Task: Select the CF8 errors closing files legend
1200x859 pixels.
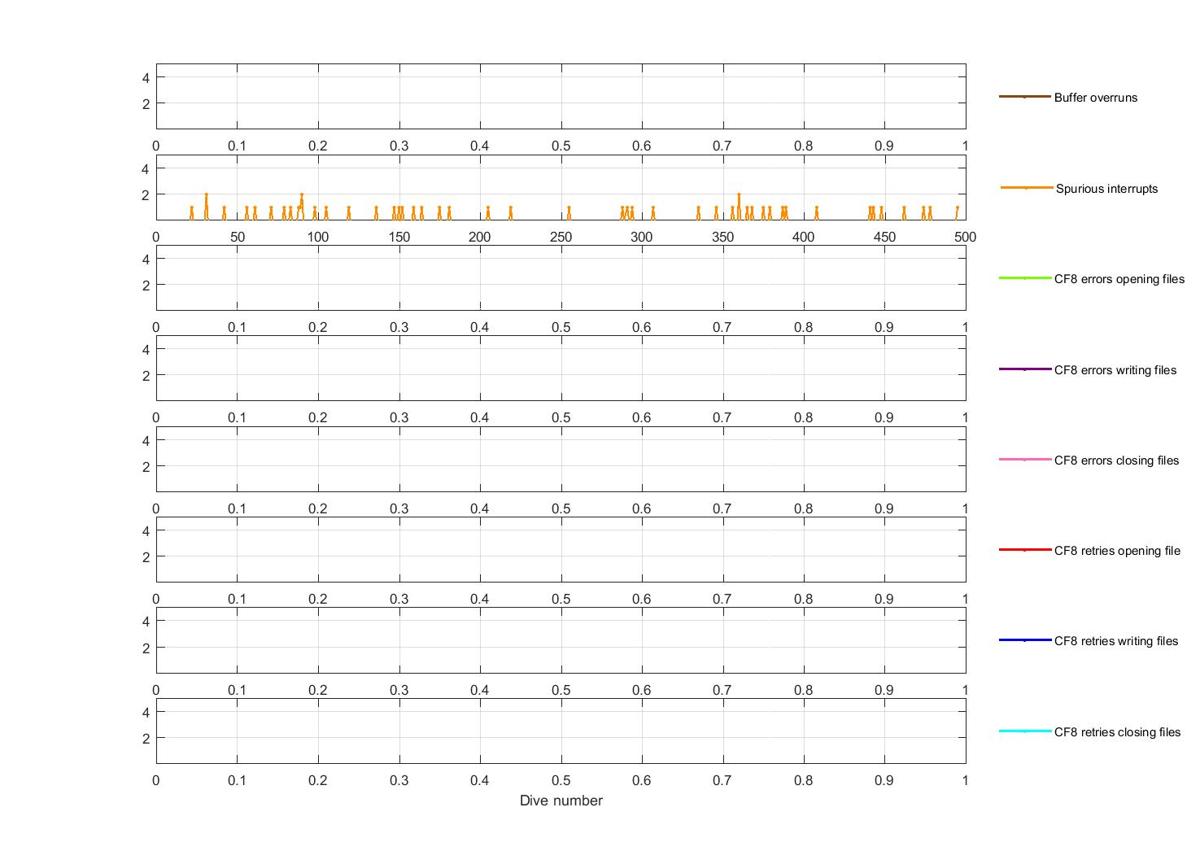Action: [1116, 461]
